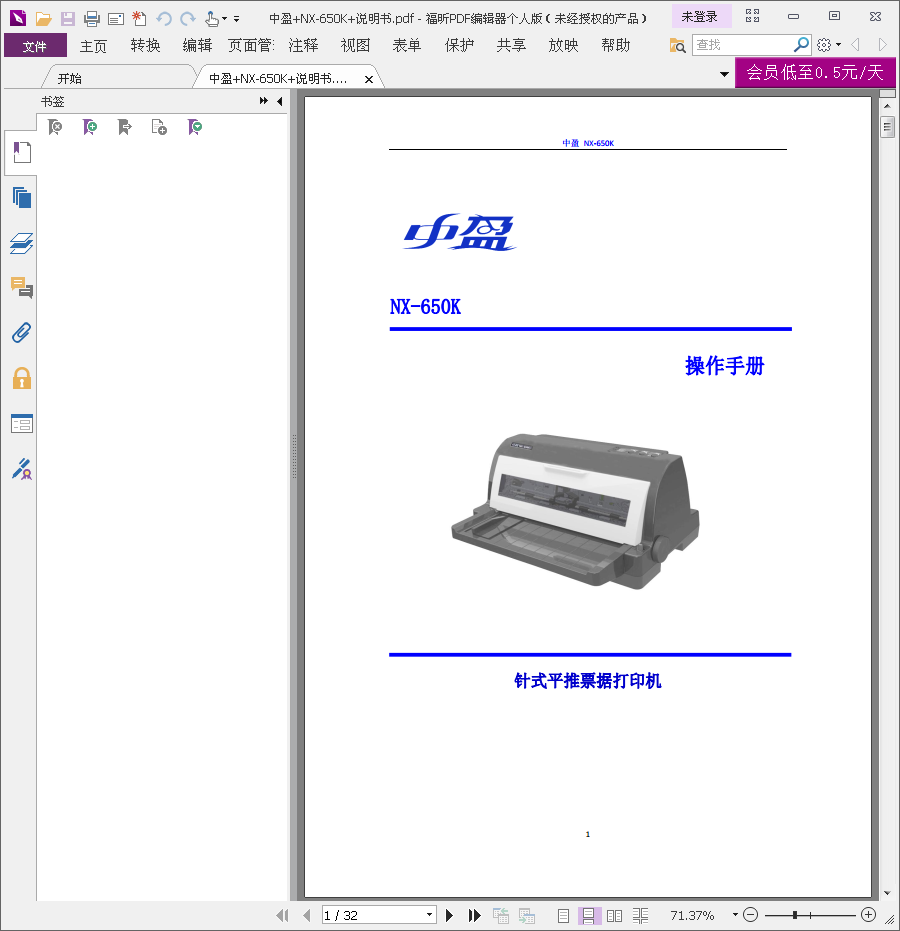
Task: Select facing two-page view mode
Action: (614, 916)
